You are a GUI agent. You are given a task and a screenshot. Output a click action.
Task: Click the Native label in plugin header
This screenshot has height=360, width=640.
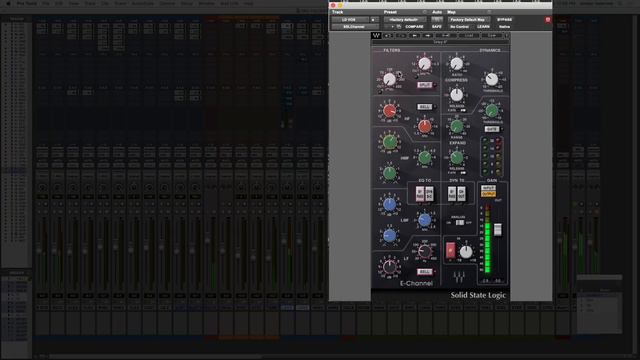pos(504,27)
